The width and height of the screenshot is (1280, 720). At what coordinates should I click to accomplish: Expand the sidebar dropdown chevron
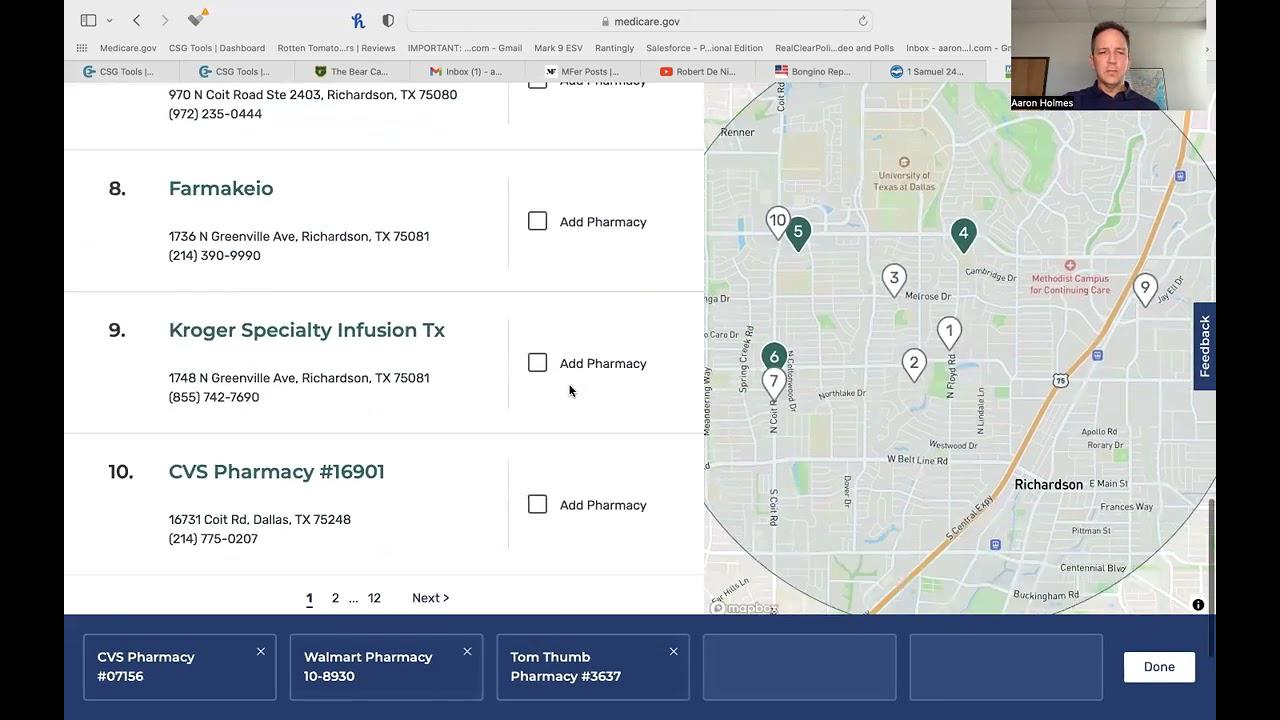(x=109, y=21)
